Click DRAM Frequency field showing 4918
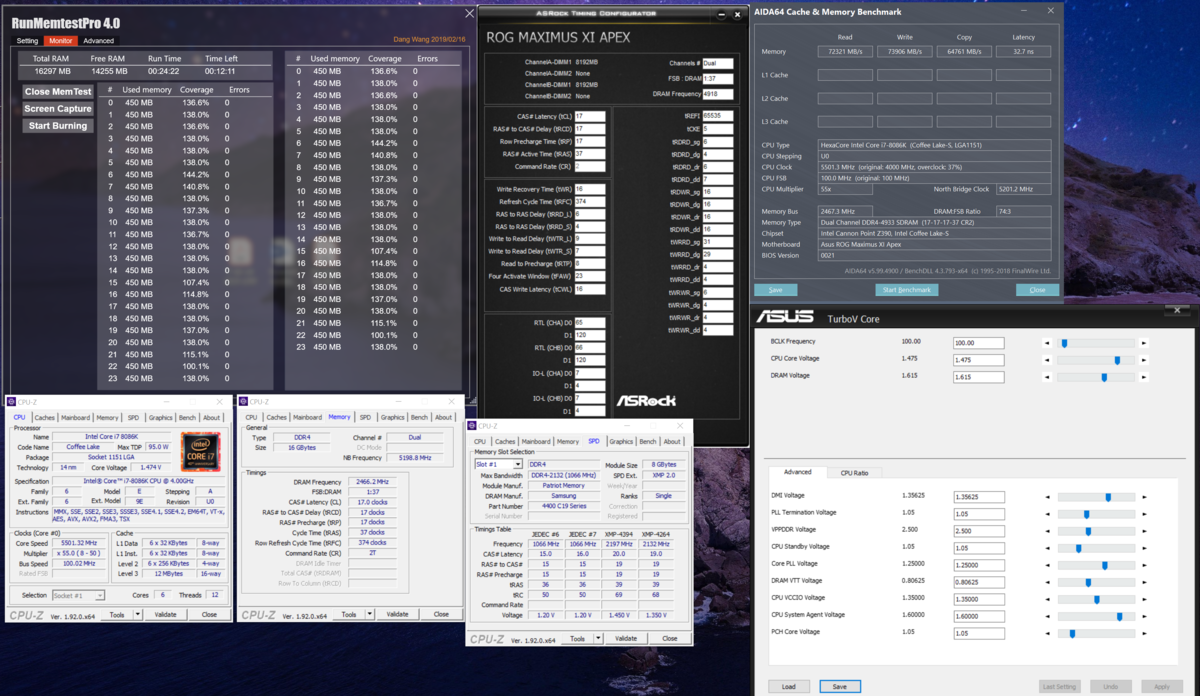Viewport: 1200px width, 696px height. pos(718,93)
